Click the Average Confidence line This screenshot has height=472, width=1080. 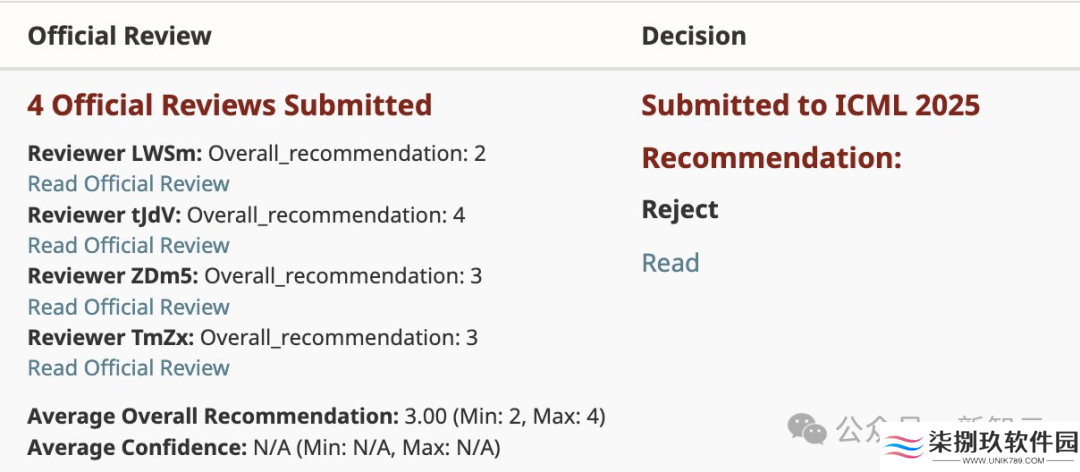coord(264,449)
